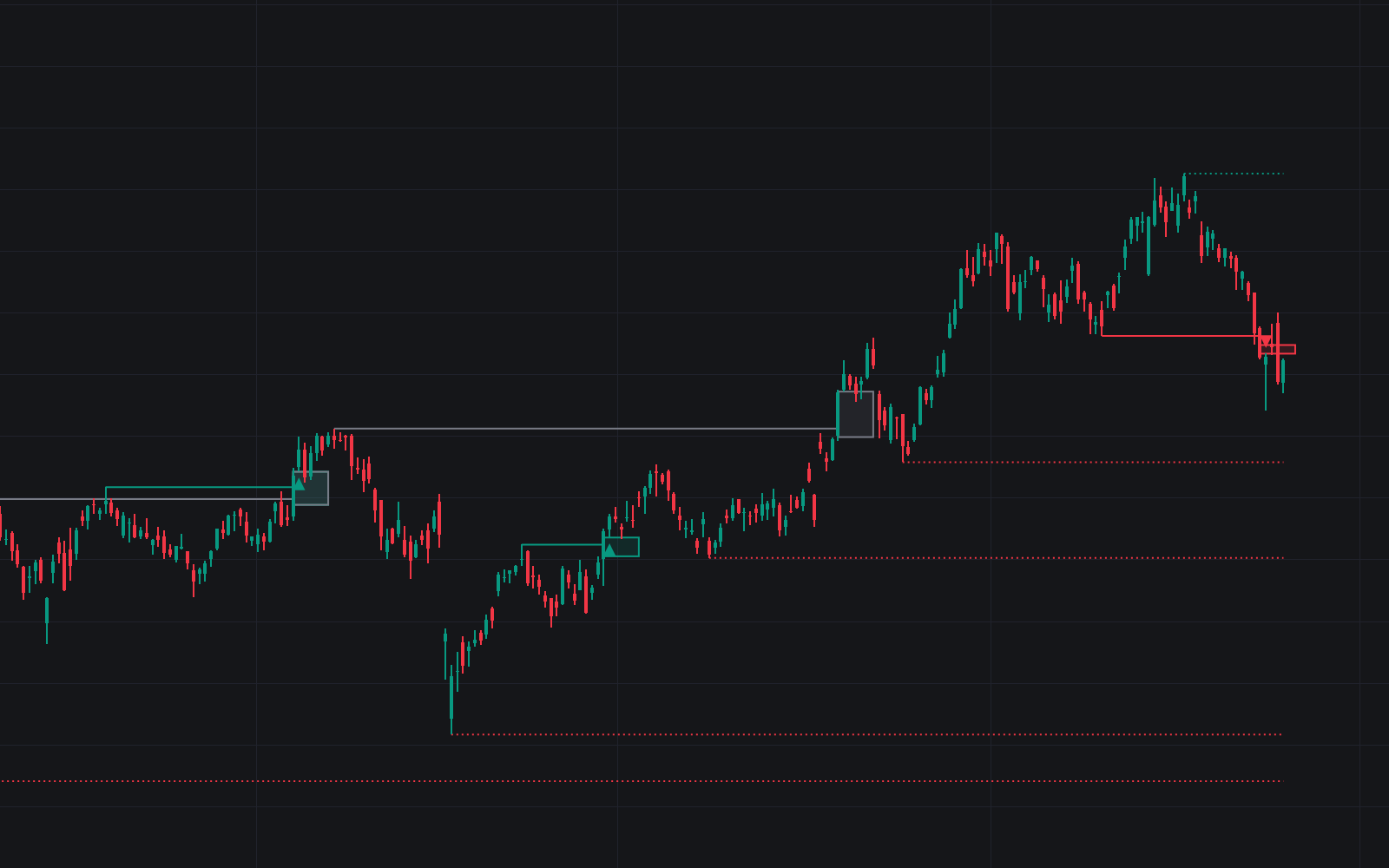1389x868 pixels.
Task: Click the long gray horizontal line ending at the gray box
Action: pos(586,429)
